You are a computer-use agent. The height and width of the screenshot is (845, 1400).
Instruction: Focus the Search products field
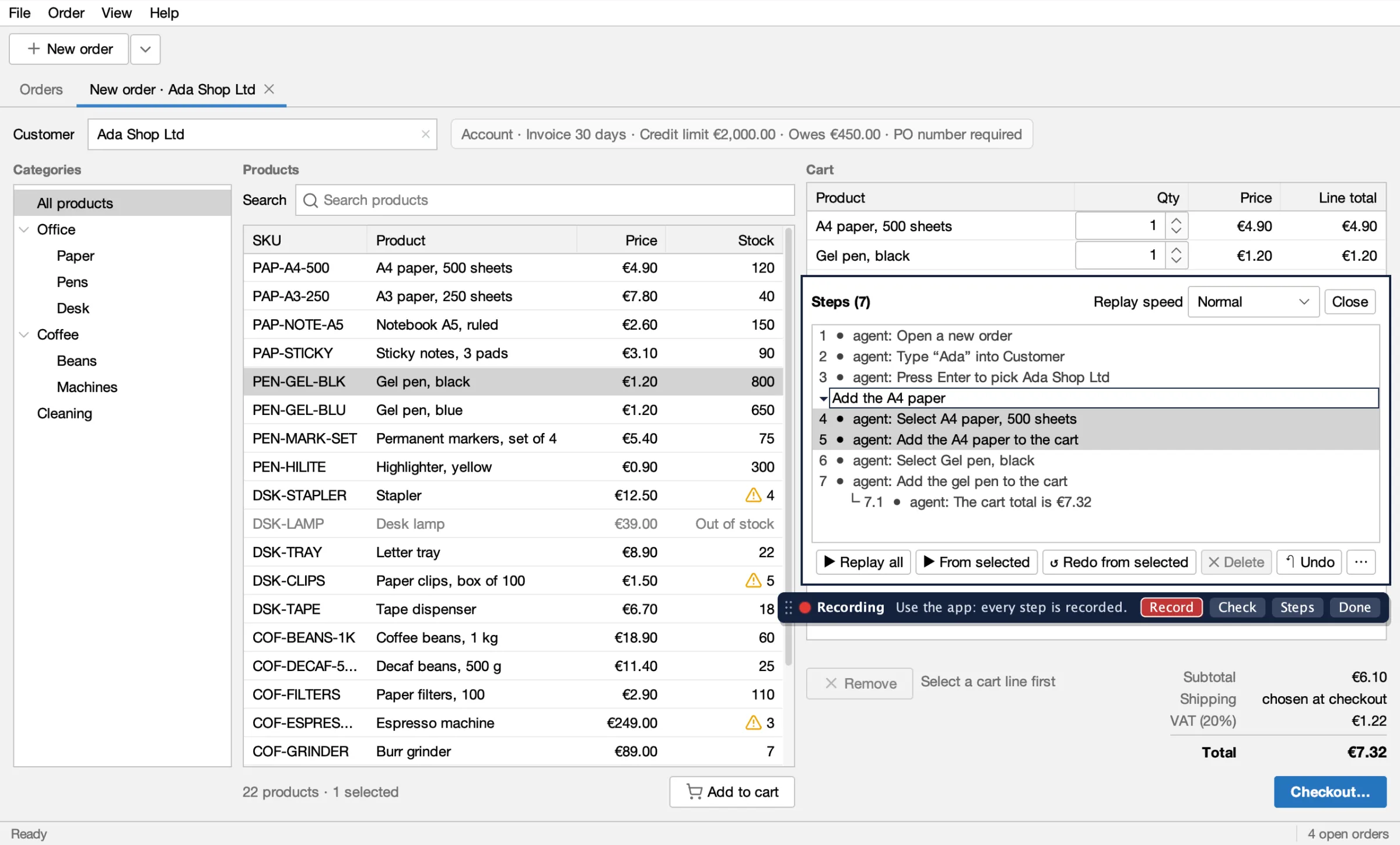[545, 200]
